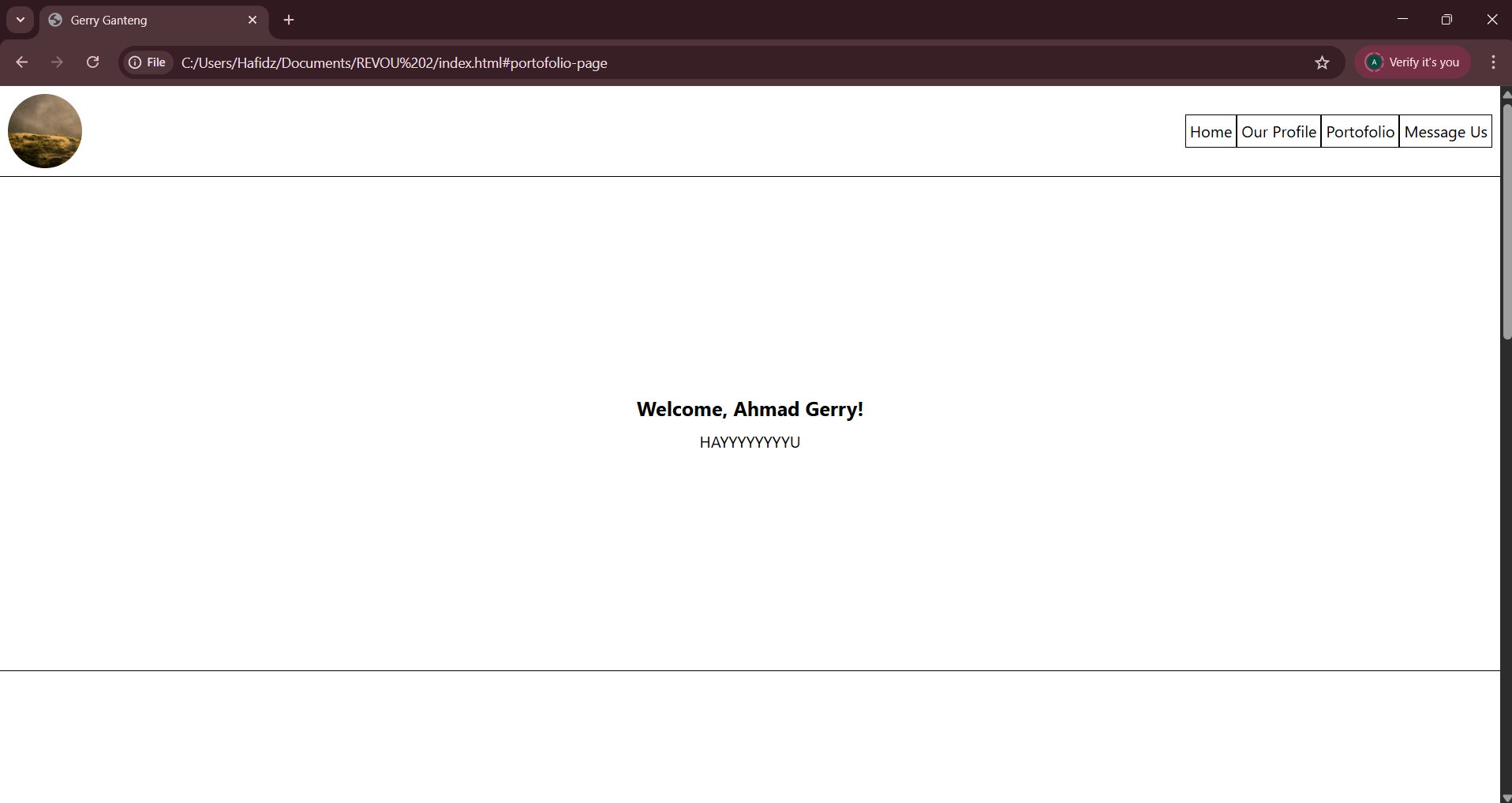Click the Welcome, Ahmad Gerry! heading
The image size is (1512, 803).
(x=750, y=409)
